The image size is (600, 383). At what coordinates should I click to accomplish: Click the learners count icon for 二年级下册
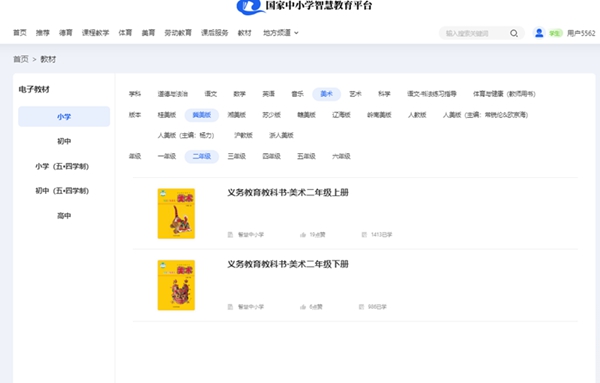pyautogui.click(x=361, y=307)
